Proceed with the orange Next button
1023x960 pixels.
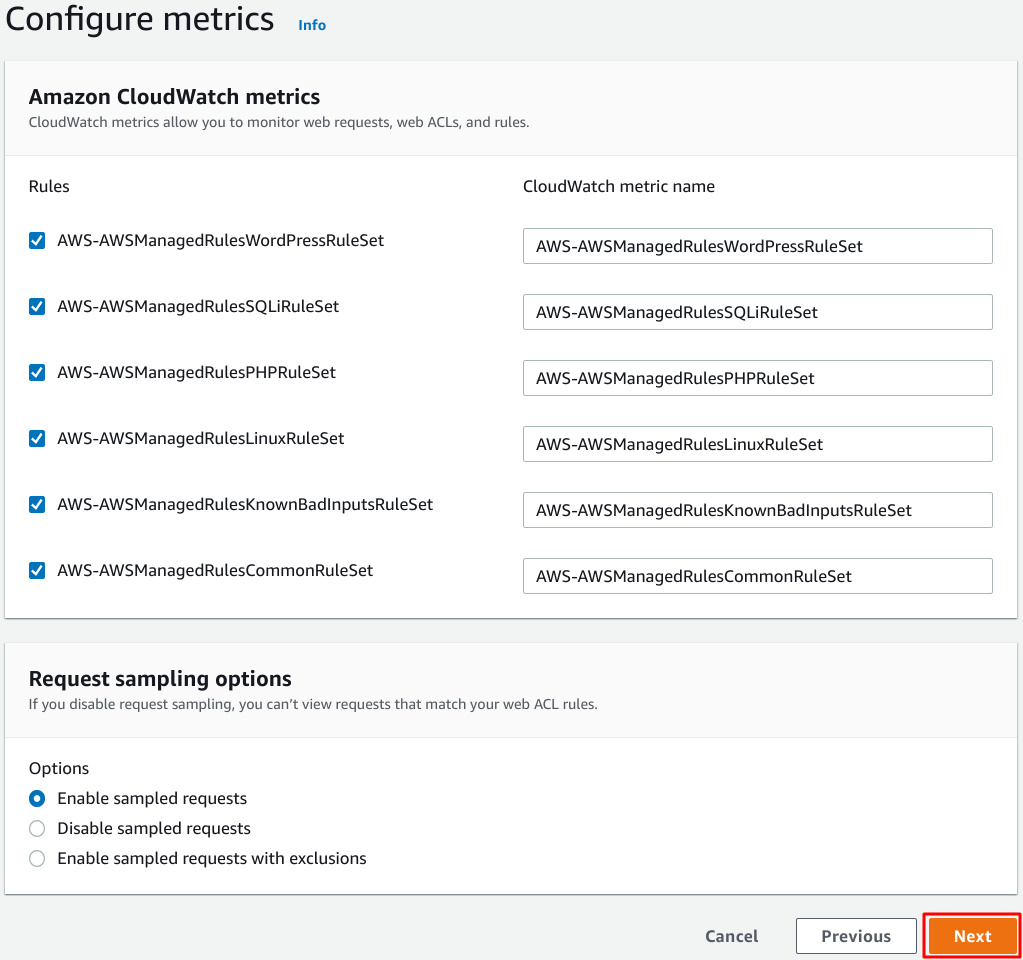click(x=972, y=937)
